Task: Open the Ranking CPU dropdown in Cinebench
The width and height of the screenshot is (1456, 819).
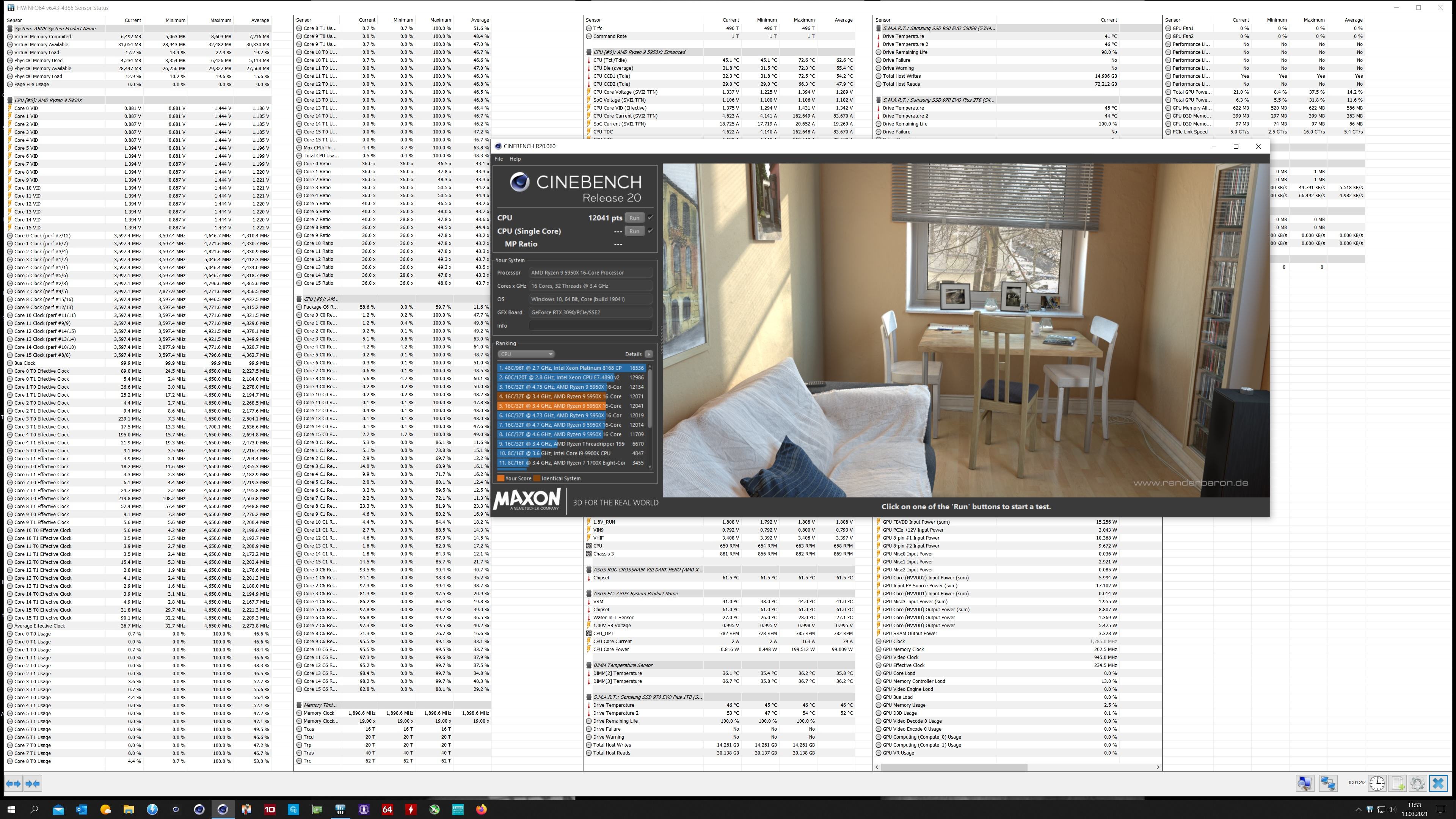Action: (x=526, y=354)
